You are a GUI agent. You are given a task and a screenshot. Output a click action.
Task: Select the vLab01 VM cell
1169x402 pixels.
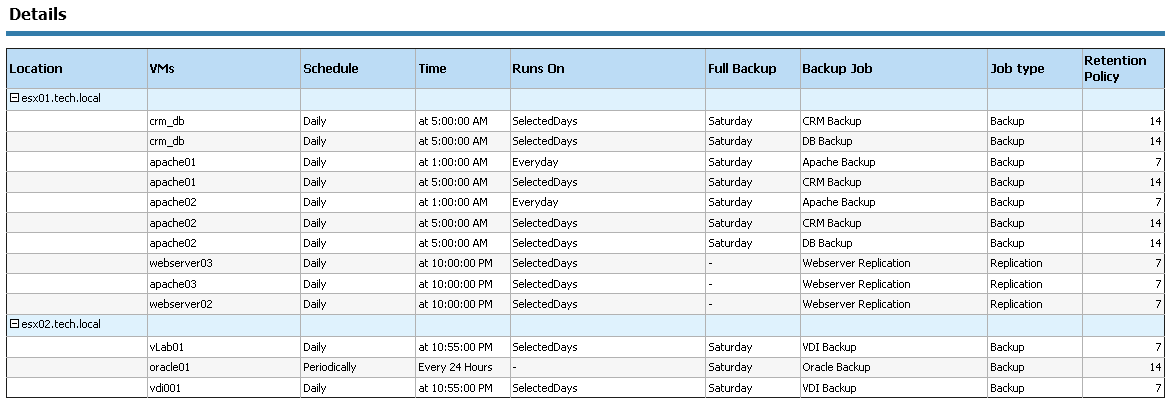[168, 347]
